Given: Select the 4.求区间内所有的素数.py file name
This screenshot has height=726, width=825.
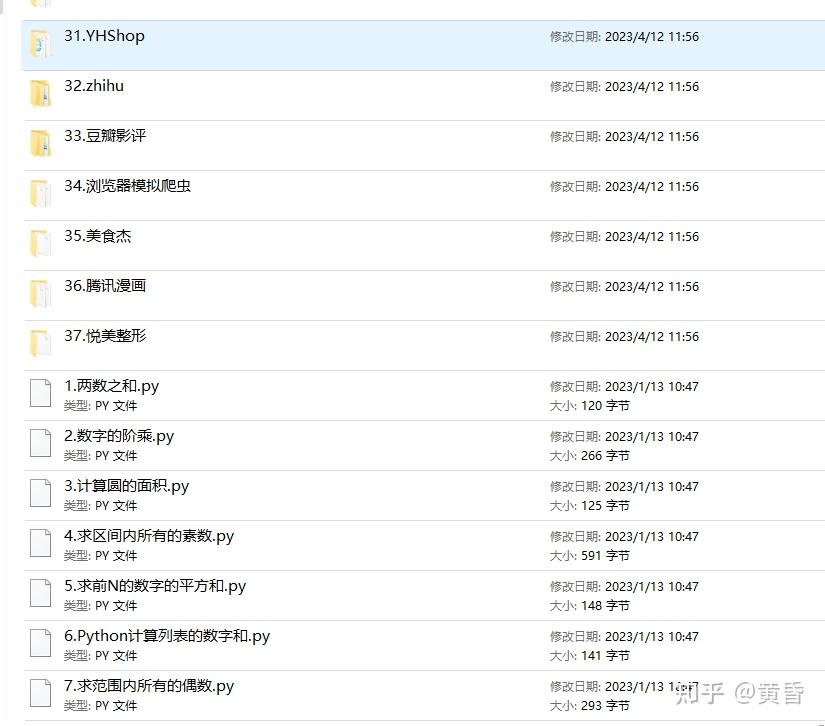Looking at the screenshot, I should [x=149, y=536].
